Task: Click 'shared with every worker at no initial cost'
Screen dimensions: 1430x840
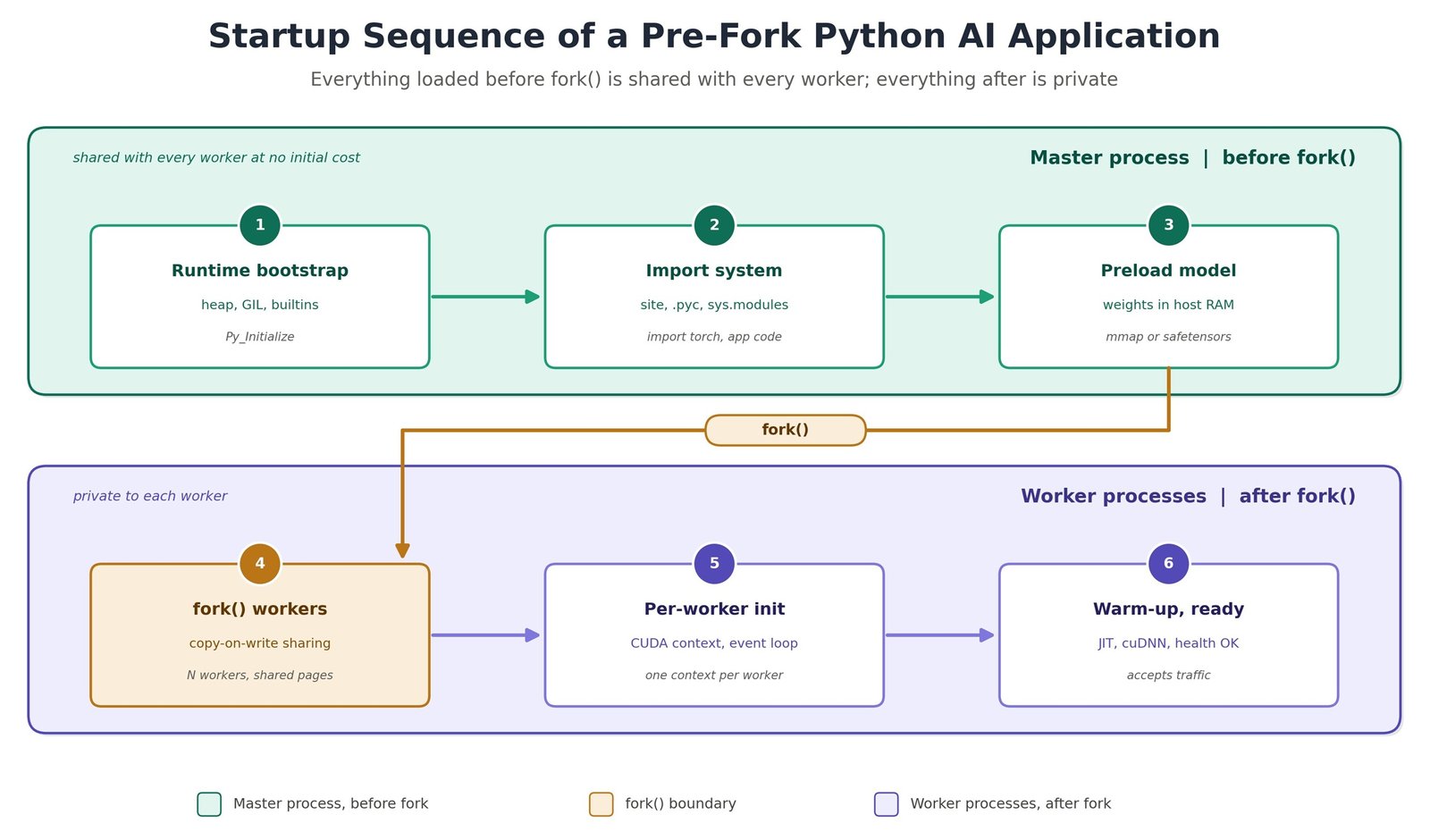Action: [216, 158]
